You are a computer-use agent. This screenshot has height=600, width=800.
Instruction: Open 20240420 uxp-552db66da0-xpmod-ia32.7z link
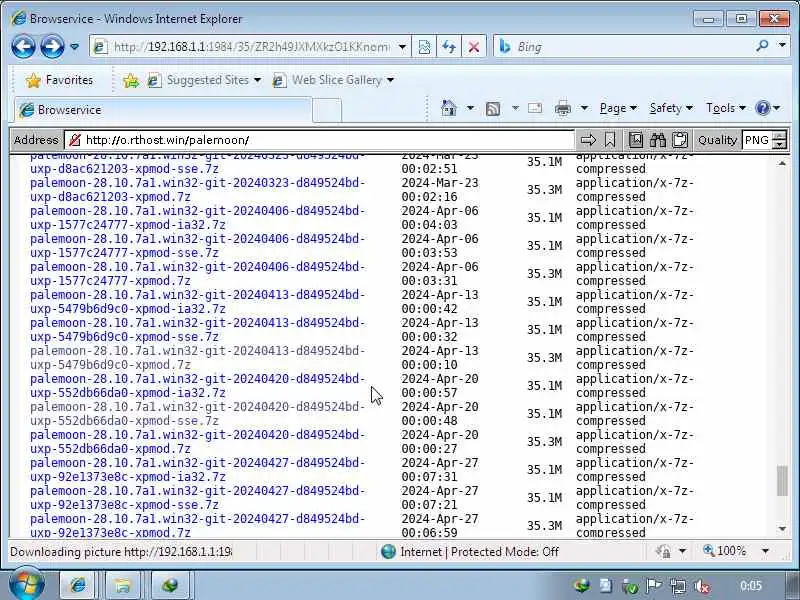click(x=198, y=386)
